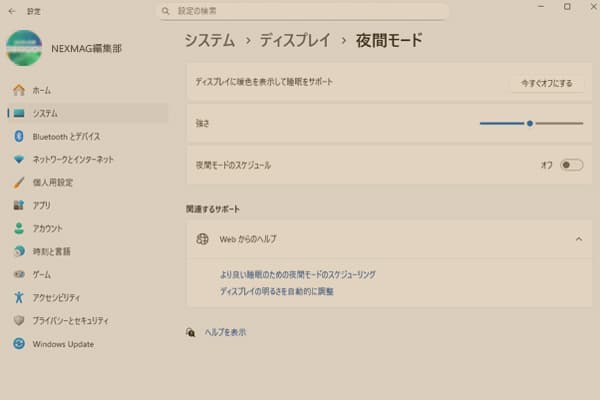Open ゲーム settings page
The image size is (600, 400).
[x=87, y=274]
